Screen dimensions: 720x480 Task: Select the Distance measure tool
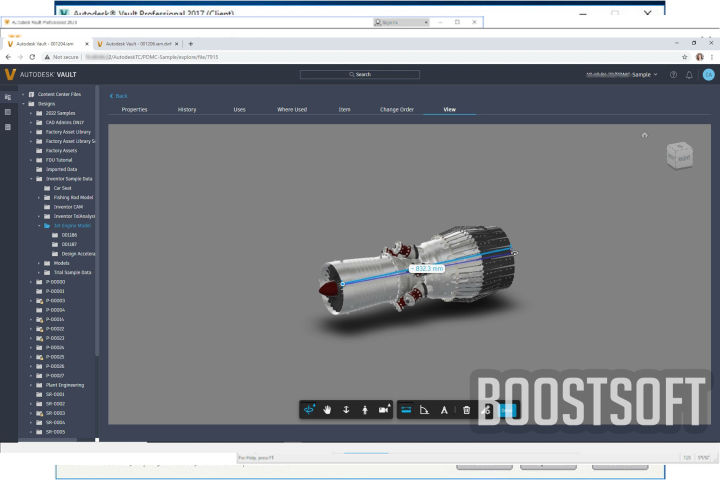[406, 410]
